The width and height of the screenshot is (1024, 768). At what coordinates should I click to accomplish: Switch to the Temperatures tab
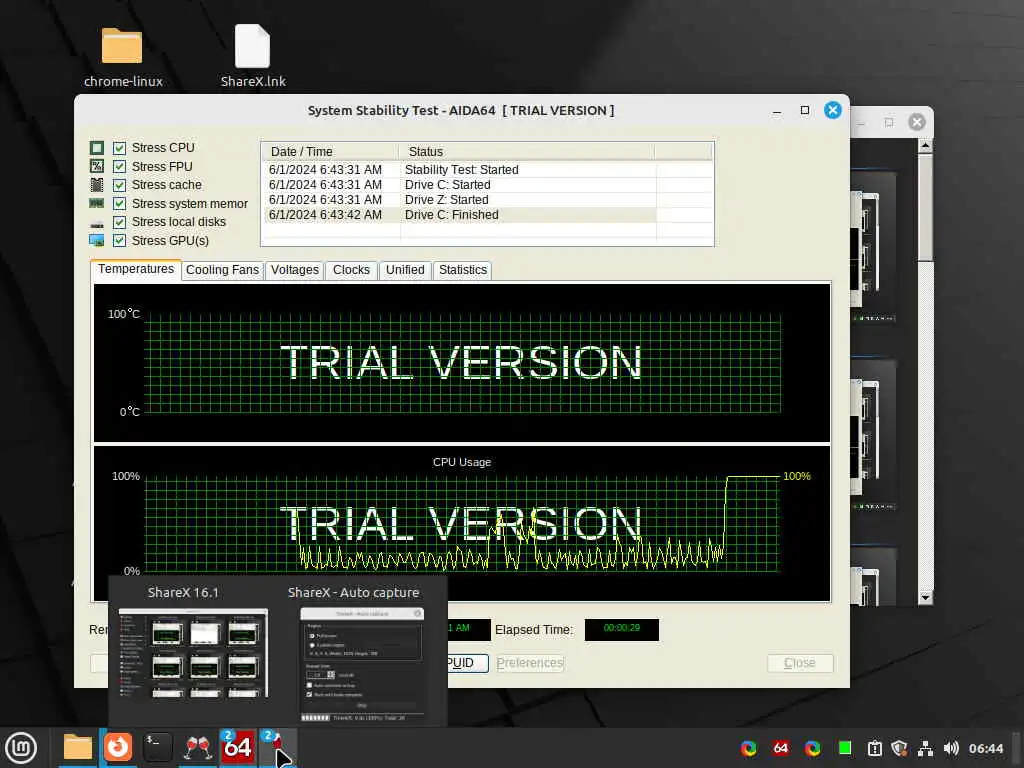tap(136, 269)
